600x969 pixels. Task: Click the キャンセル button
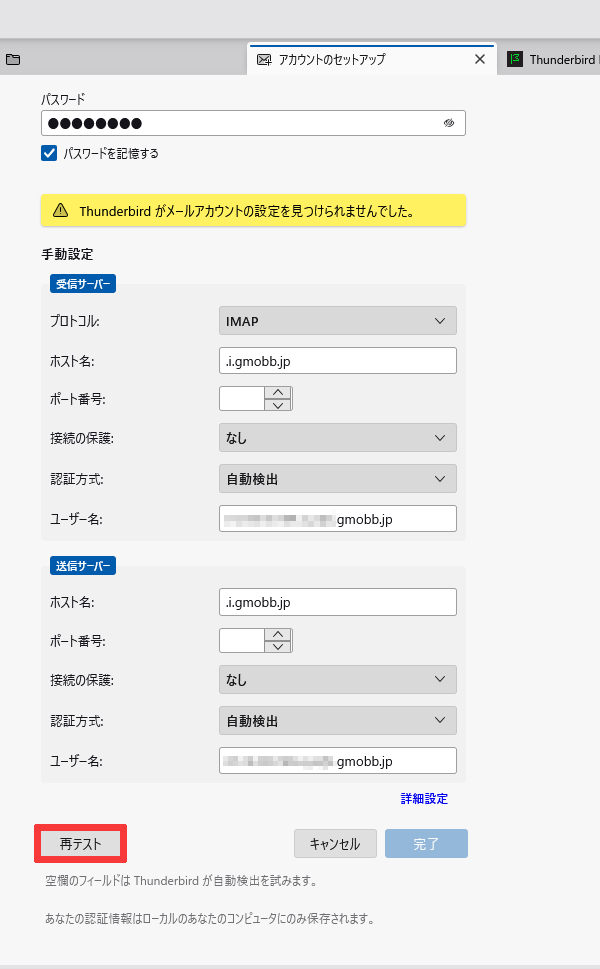[335, 844]
